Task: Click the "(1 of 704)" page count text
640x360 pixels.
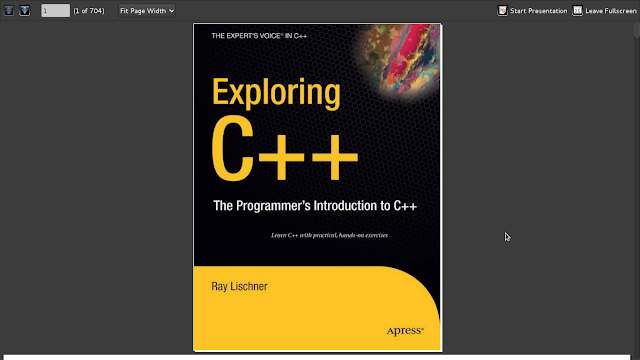Action: click(x=89, y=11)
